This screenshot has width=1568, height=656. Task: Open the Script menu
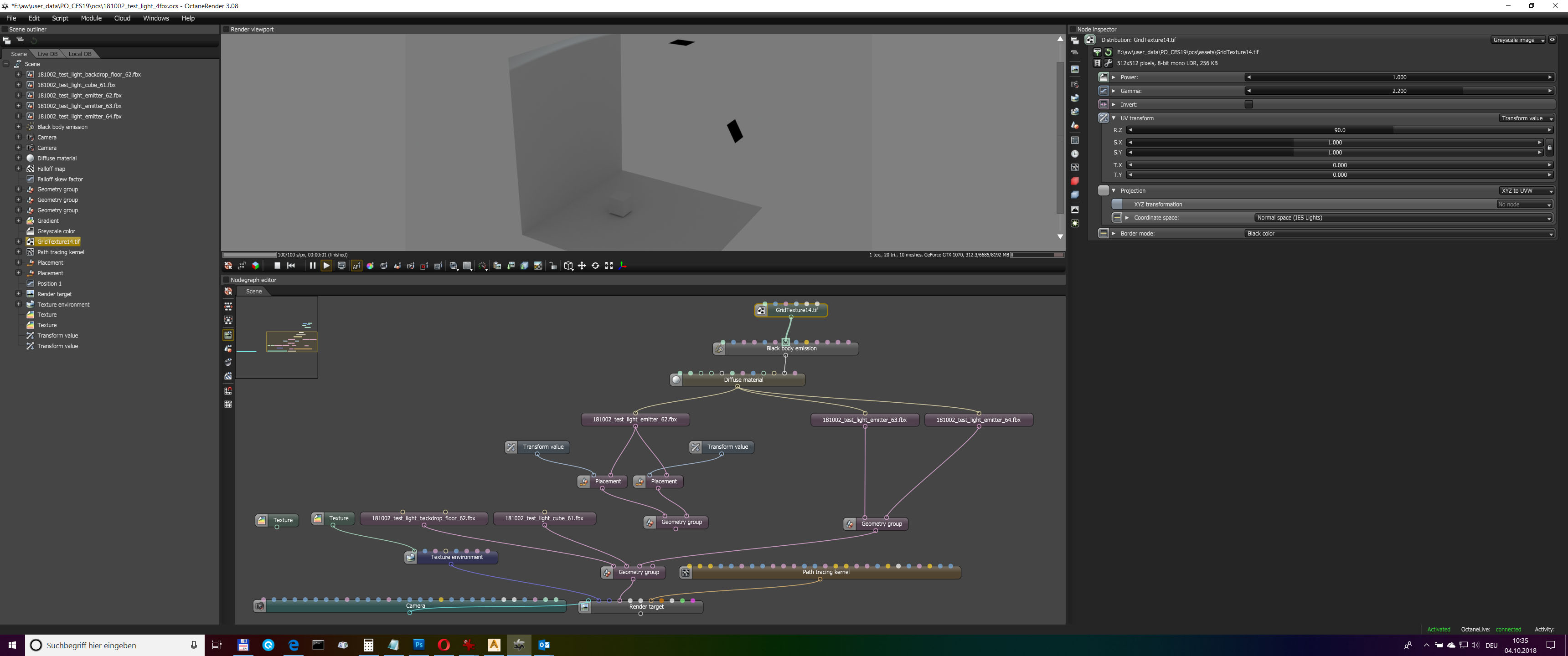coord(60,18)
